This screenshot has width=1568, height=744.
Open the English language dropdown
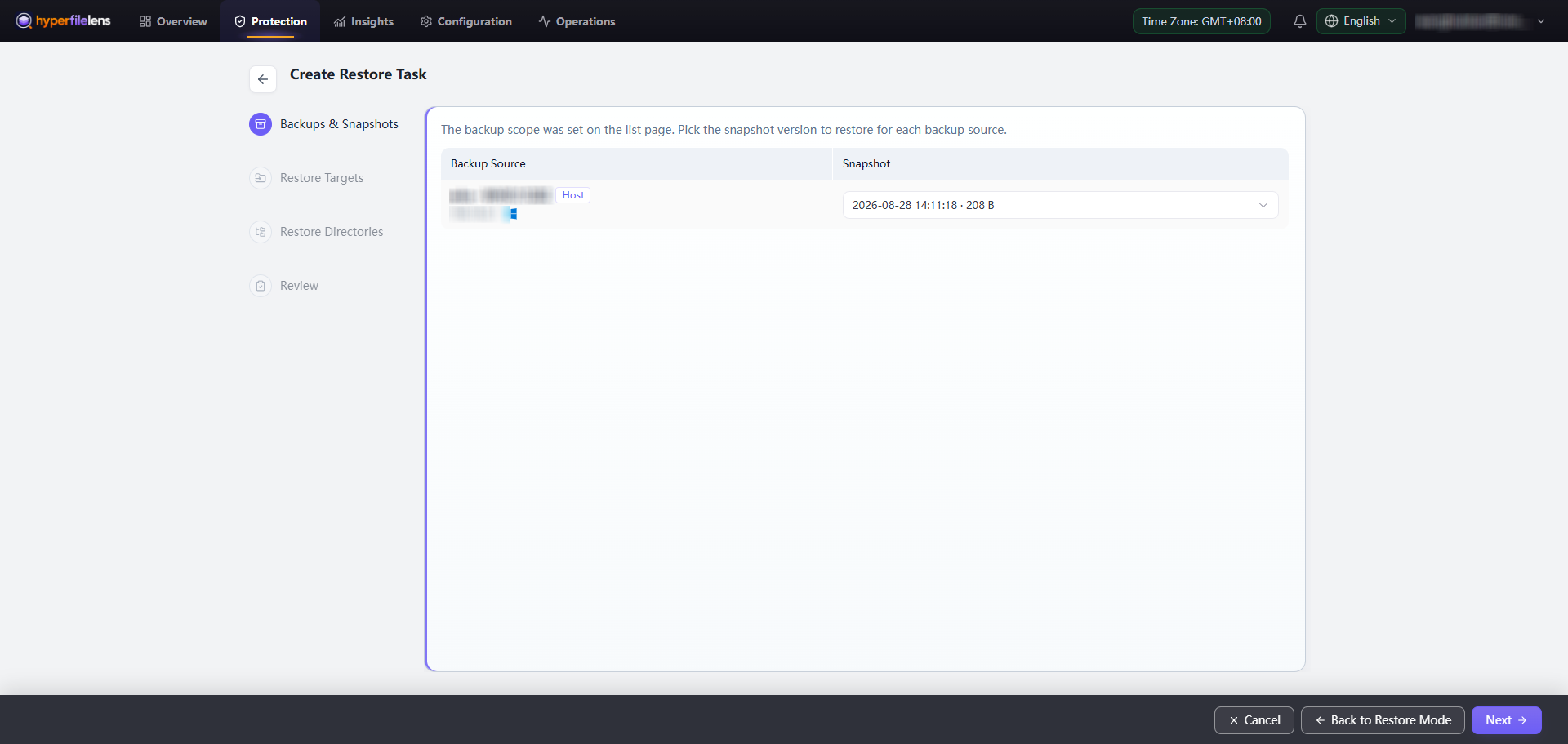click(1361, 21)
